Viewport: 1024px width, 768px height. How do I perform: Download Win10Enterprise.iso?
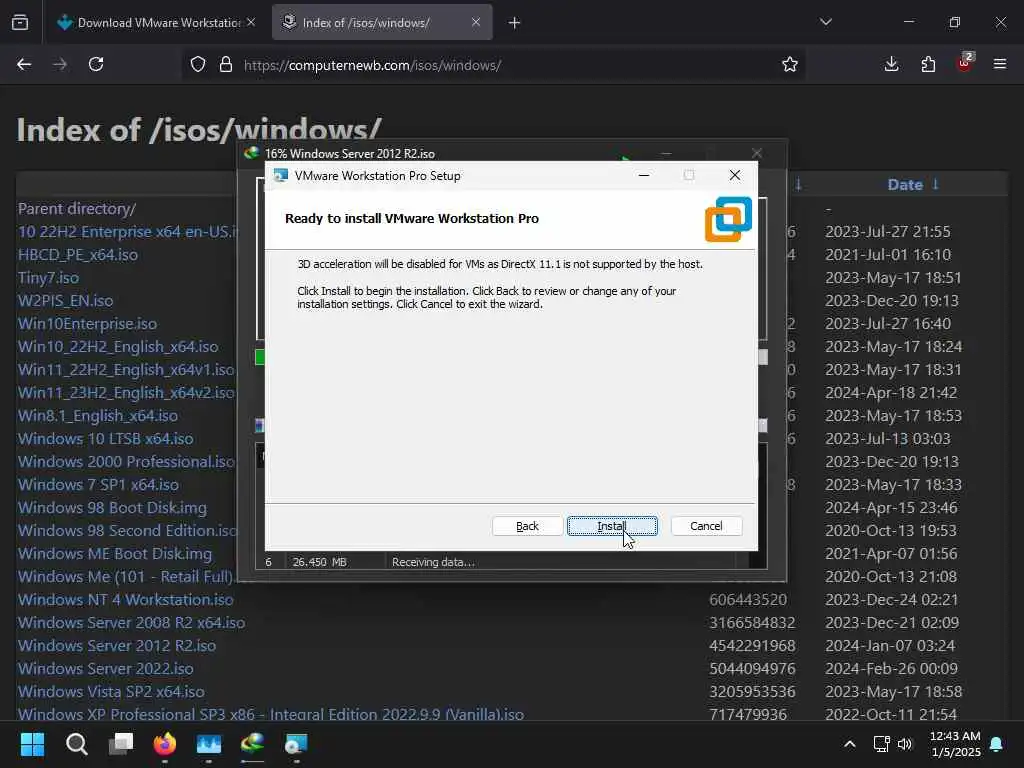[x=88, y=323]
